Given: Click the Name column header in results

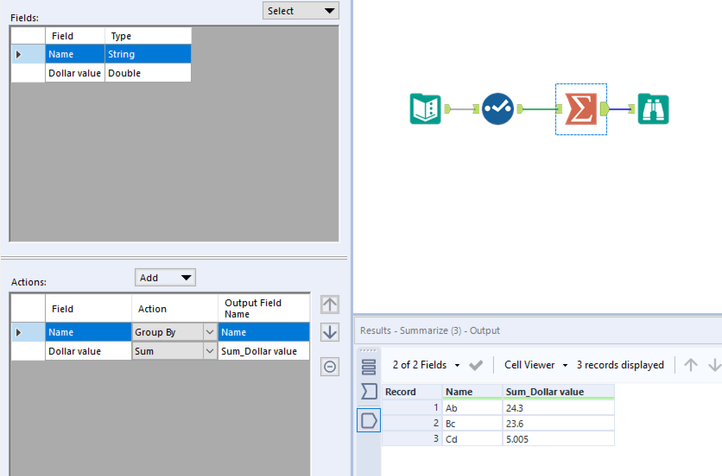Looking at the screenshot, I should [x=472, y=392].
